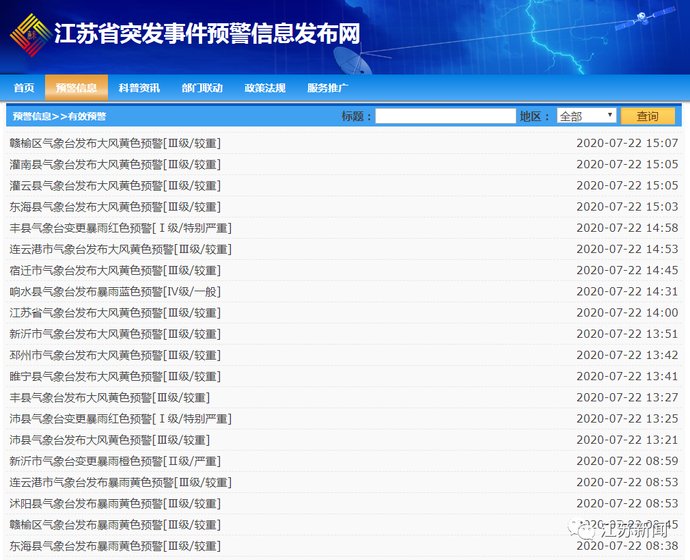Viewport: 690px width, 560px height.
Task: Expand the 地区 dropdown showing 全部
Action: point(586,116)
